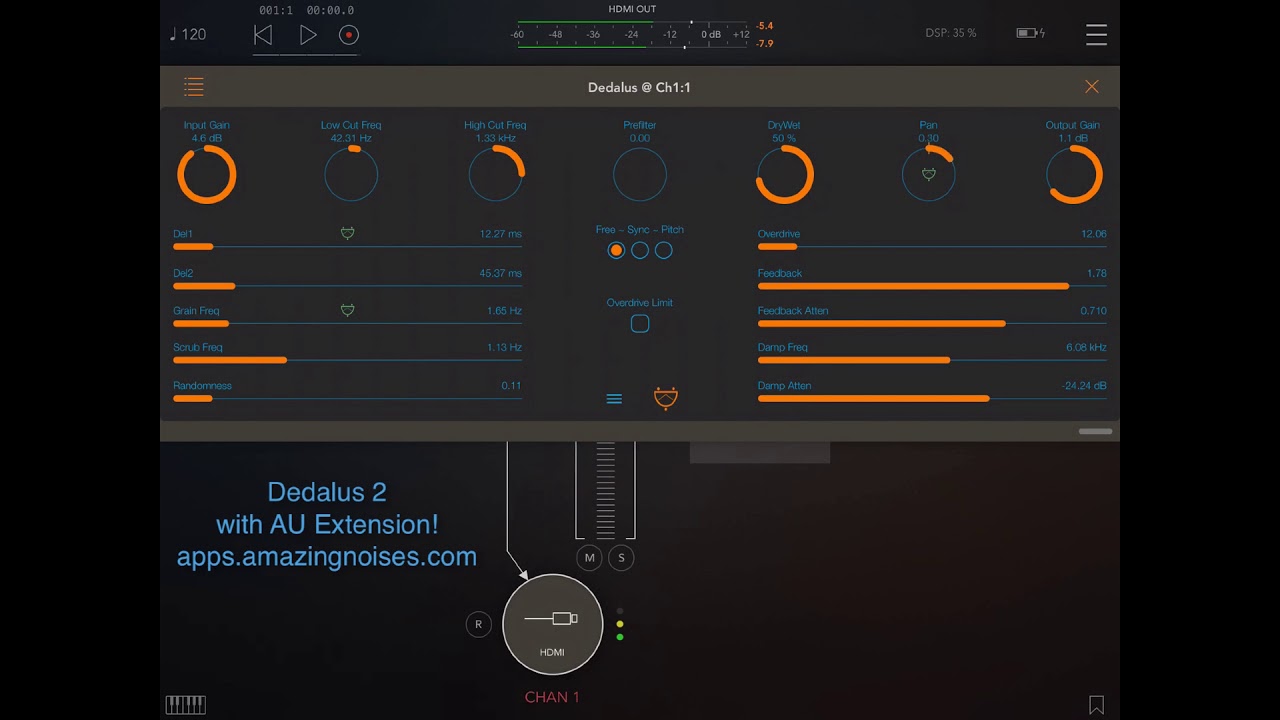Screen dimensions: 1280x720
Task: Click the modulation icon on Grain Freq row
Action: pyautogui.click(x=347, y=310)
